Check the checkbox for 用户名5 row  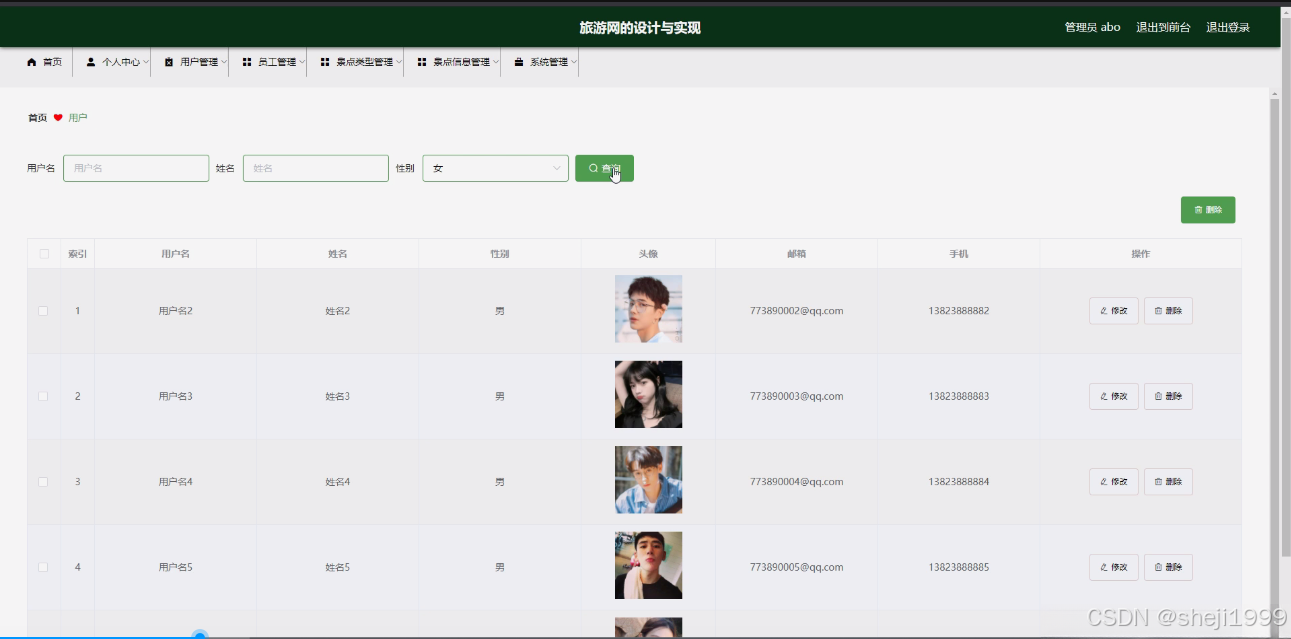point(43,567)
